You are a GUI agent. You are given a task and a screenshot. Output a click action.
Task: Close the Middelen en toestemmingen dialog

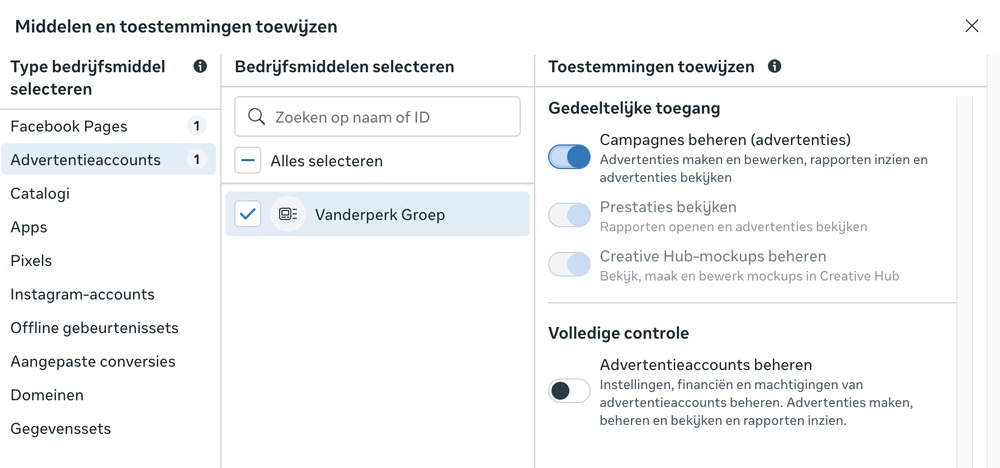(x=971, y=26)
